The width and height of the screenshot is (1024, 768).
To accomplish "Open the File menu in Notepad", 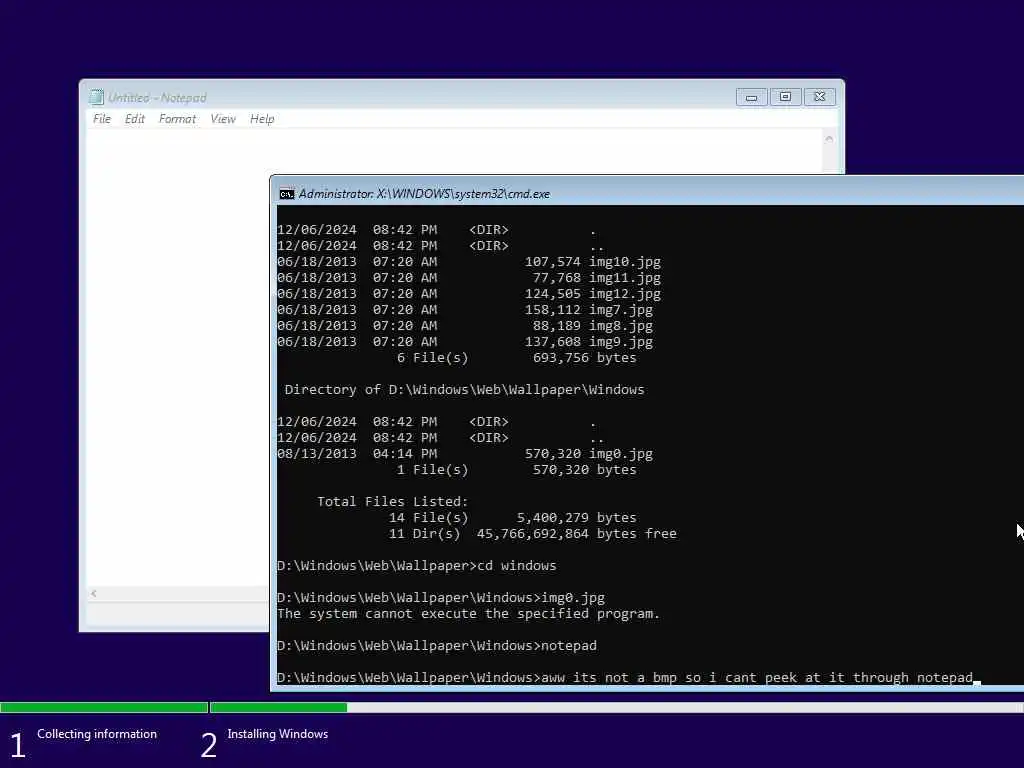I will pos(102,119).
